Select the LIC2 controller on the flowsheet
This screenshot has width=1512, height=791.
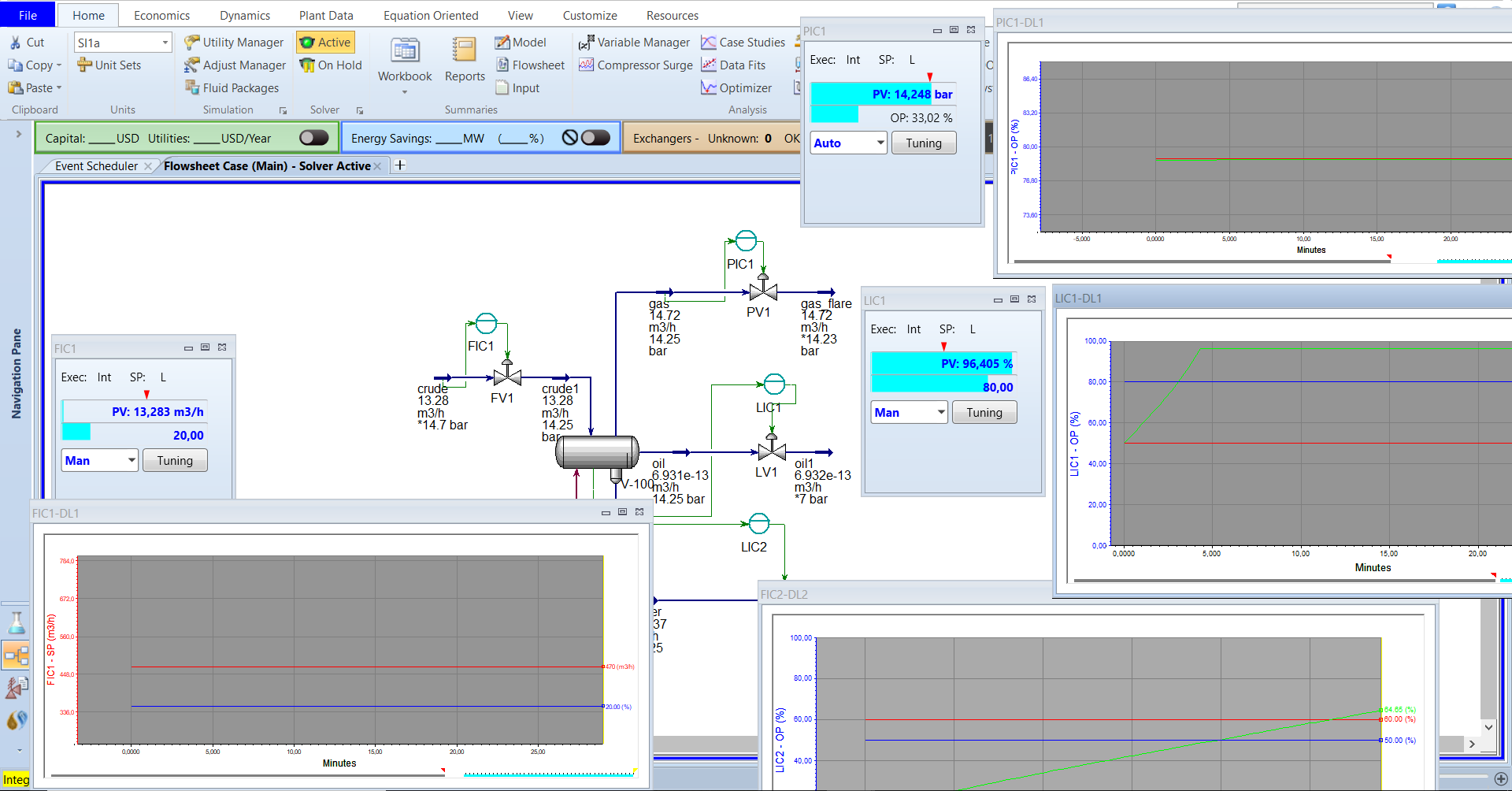coord(759,523)
